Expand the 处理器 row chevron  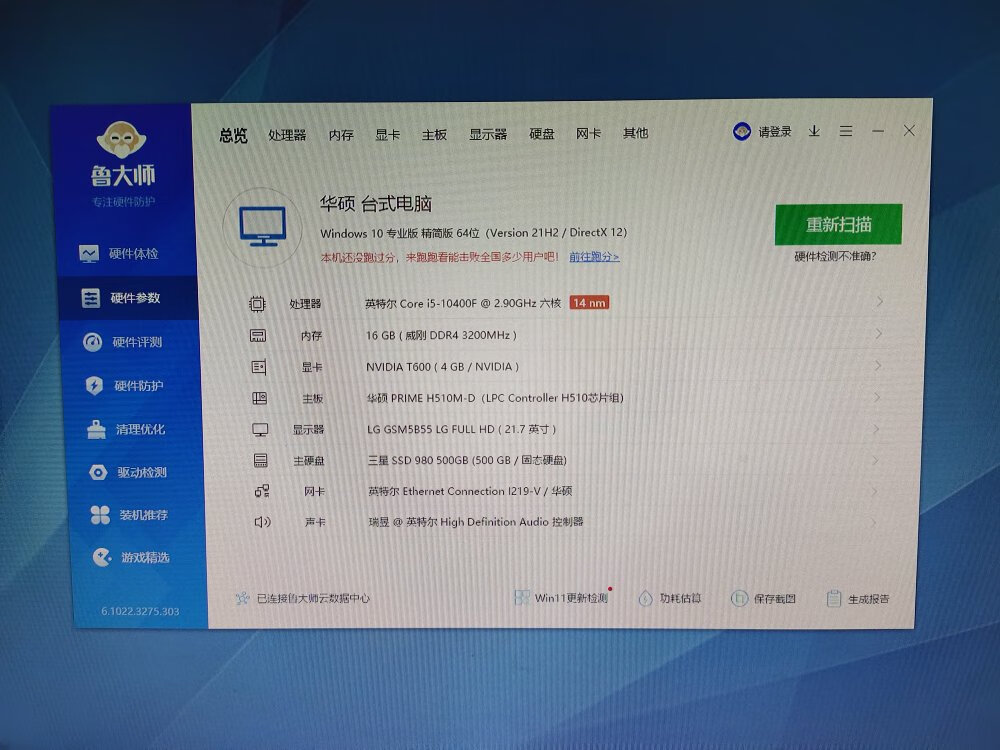[880, 301]
